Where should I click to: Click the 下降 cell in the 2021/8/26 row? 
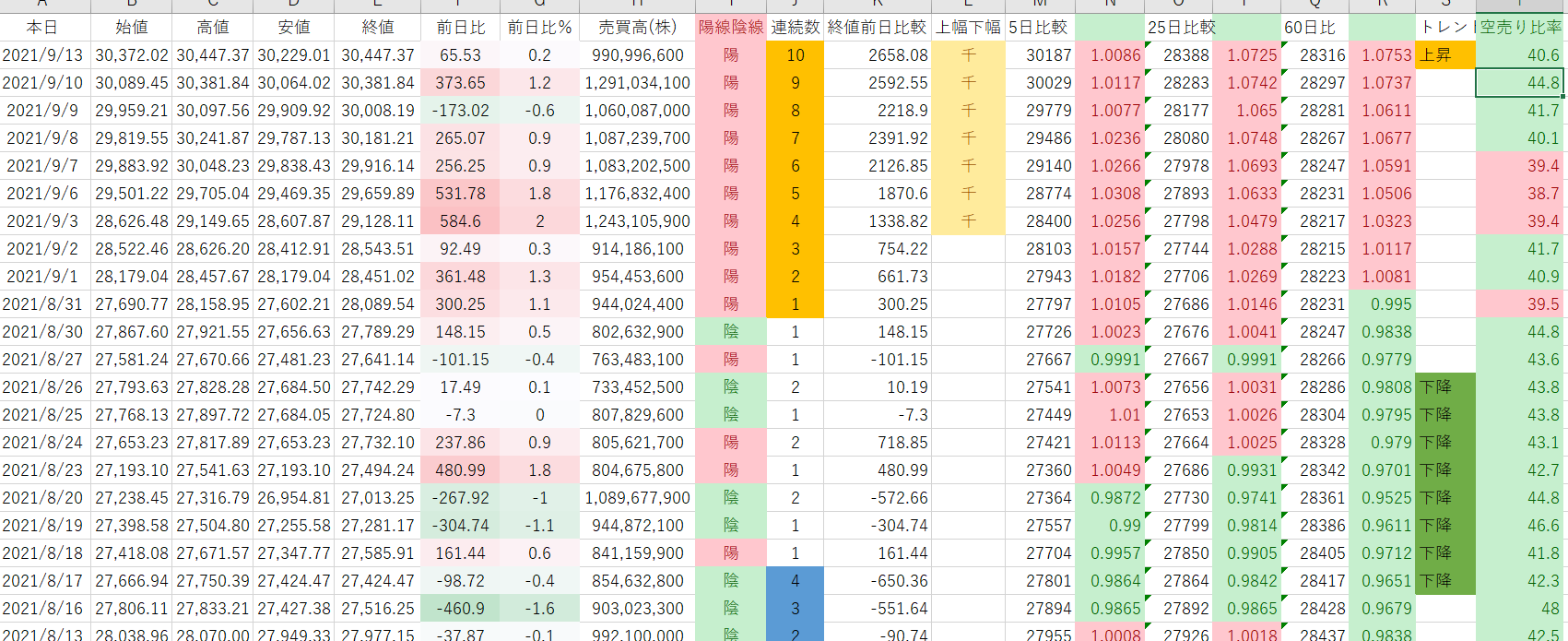[1445, 387]
